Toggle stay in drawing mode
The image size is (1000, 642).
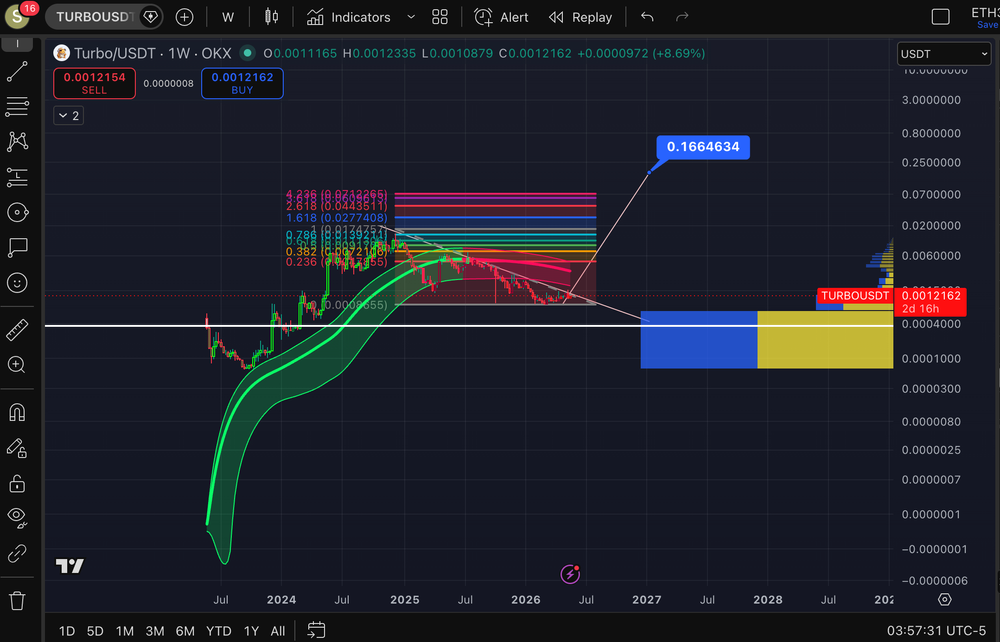point(17,448)
